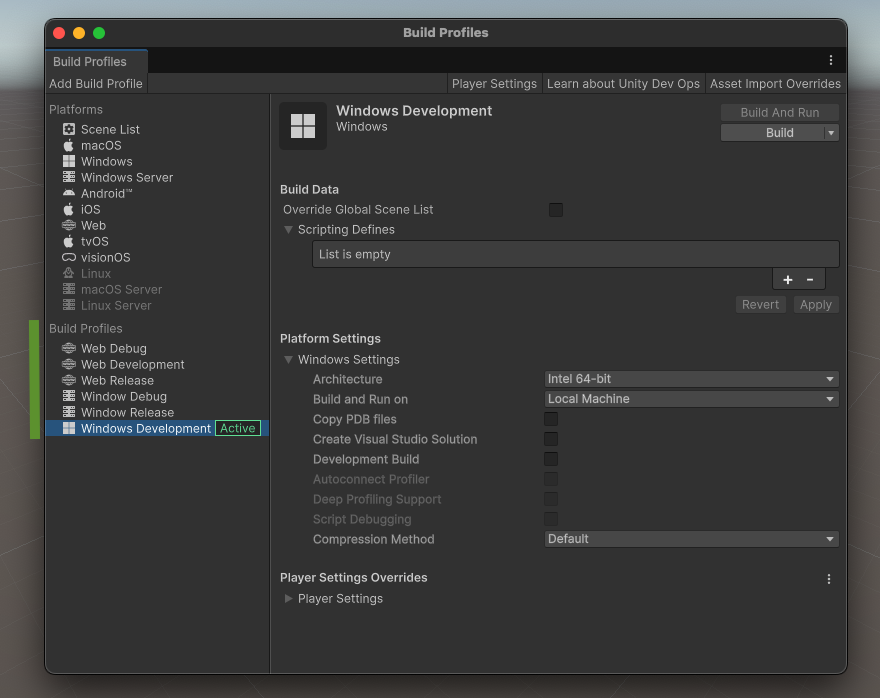Open the Player Settings Overrides options menu
The width and height of the screenshot is (880, 698).
tap(828, 578)
